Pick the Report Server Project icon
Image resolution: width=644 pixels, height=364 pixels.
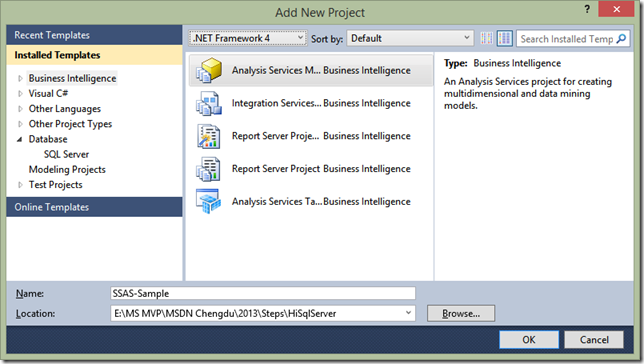(209, 169)
